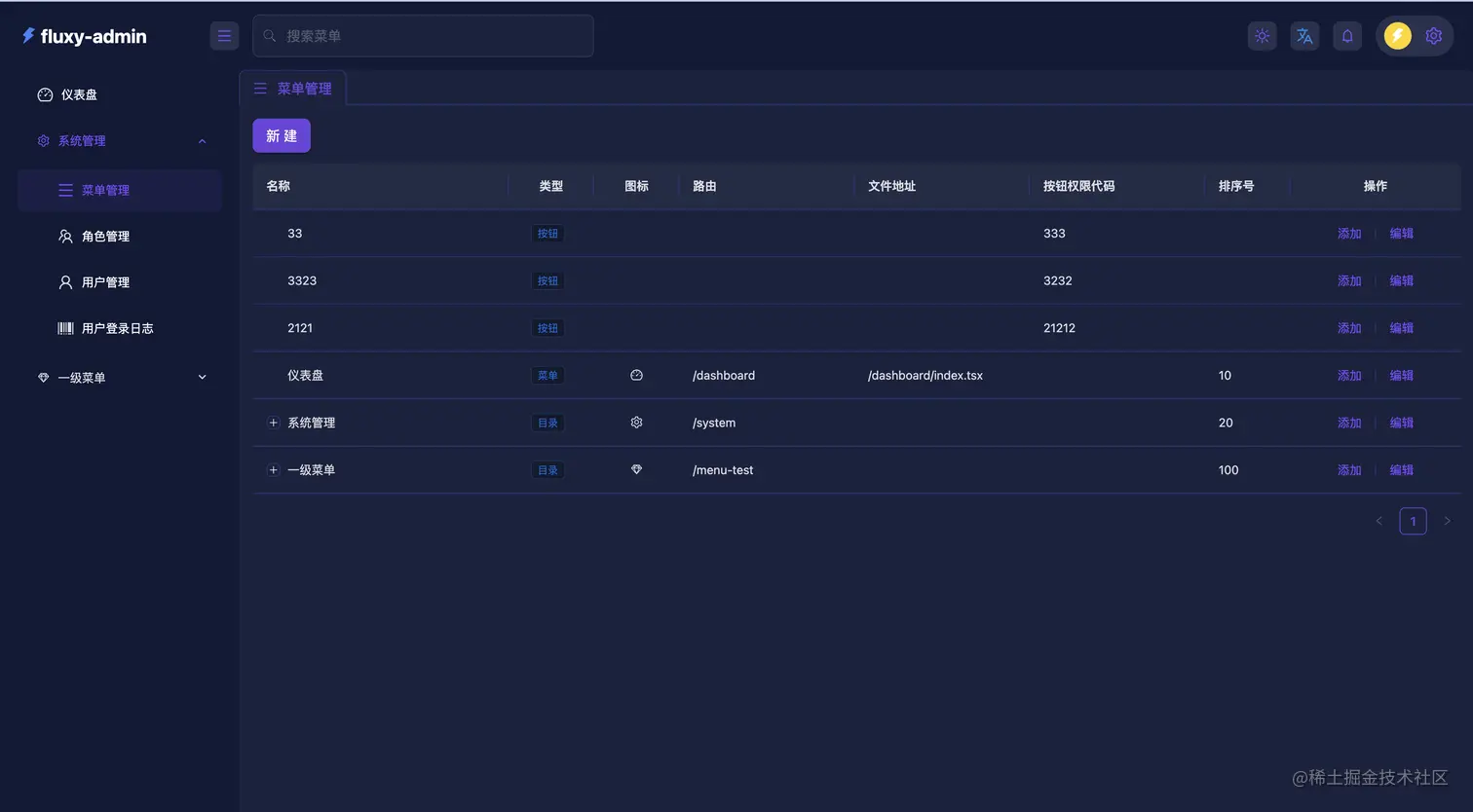Screen dimensions: 1473x812
Task: Click the 菜单管理 list icon in sidebar
Action: [x=65, y=191]
